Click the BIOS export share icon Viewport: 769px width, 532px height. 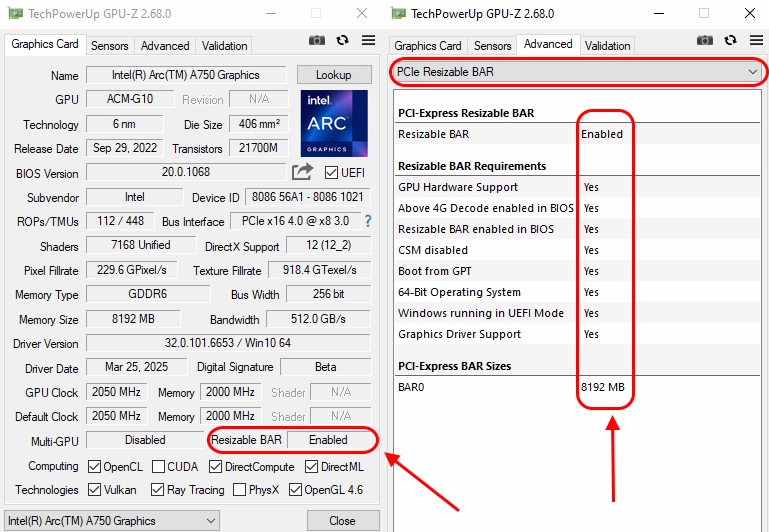pyautogui.click(x=302, y=172)
